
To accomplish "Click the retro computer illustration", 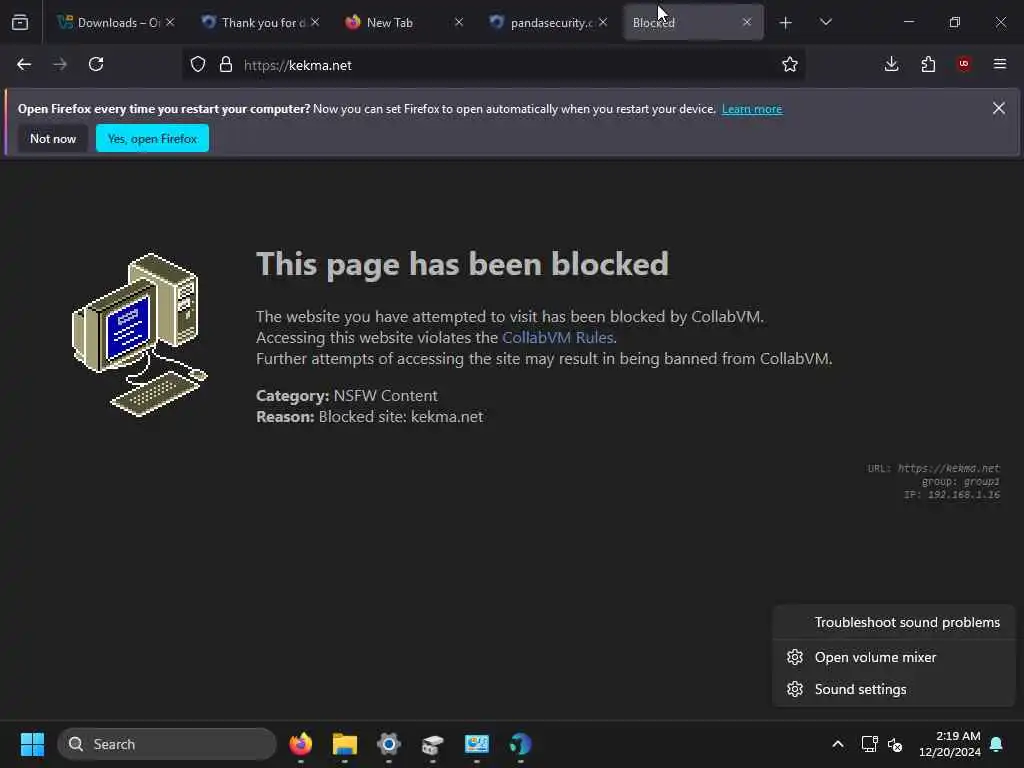I will click(139, 334).
